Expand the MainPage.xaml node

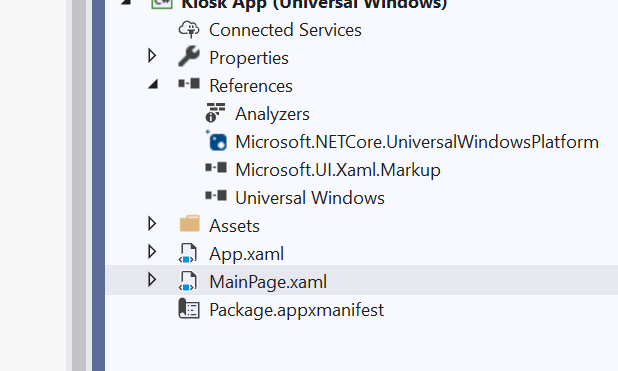[152, 280]
